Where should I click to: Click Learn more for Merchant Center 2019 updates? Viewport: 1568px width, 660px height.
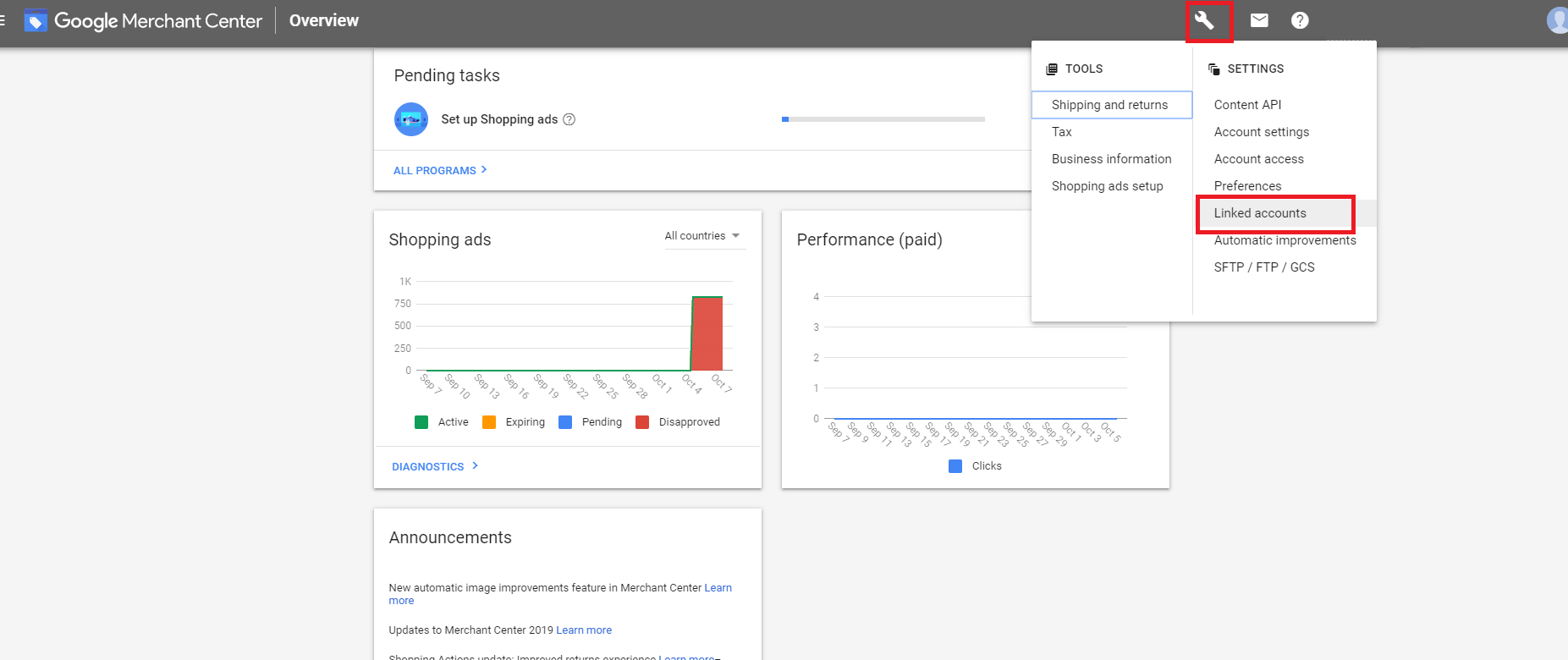[584, 630]
